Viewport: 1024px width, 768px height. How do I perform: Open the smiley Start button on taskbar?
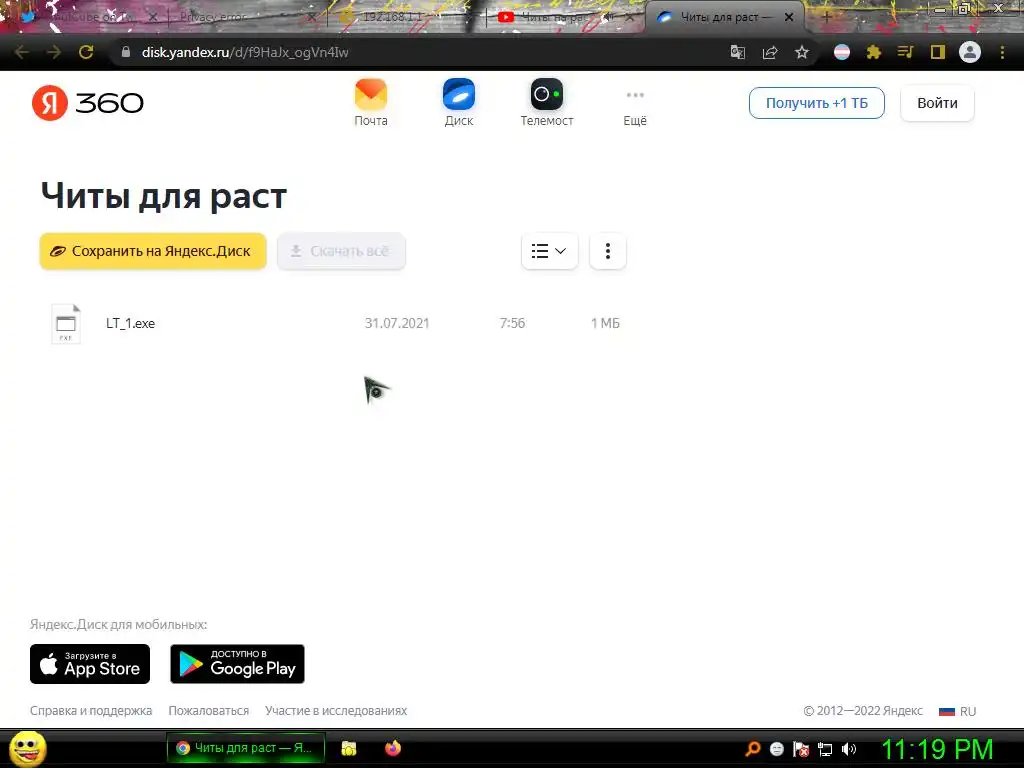click(27, 748)
